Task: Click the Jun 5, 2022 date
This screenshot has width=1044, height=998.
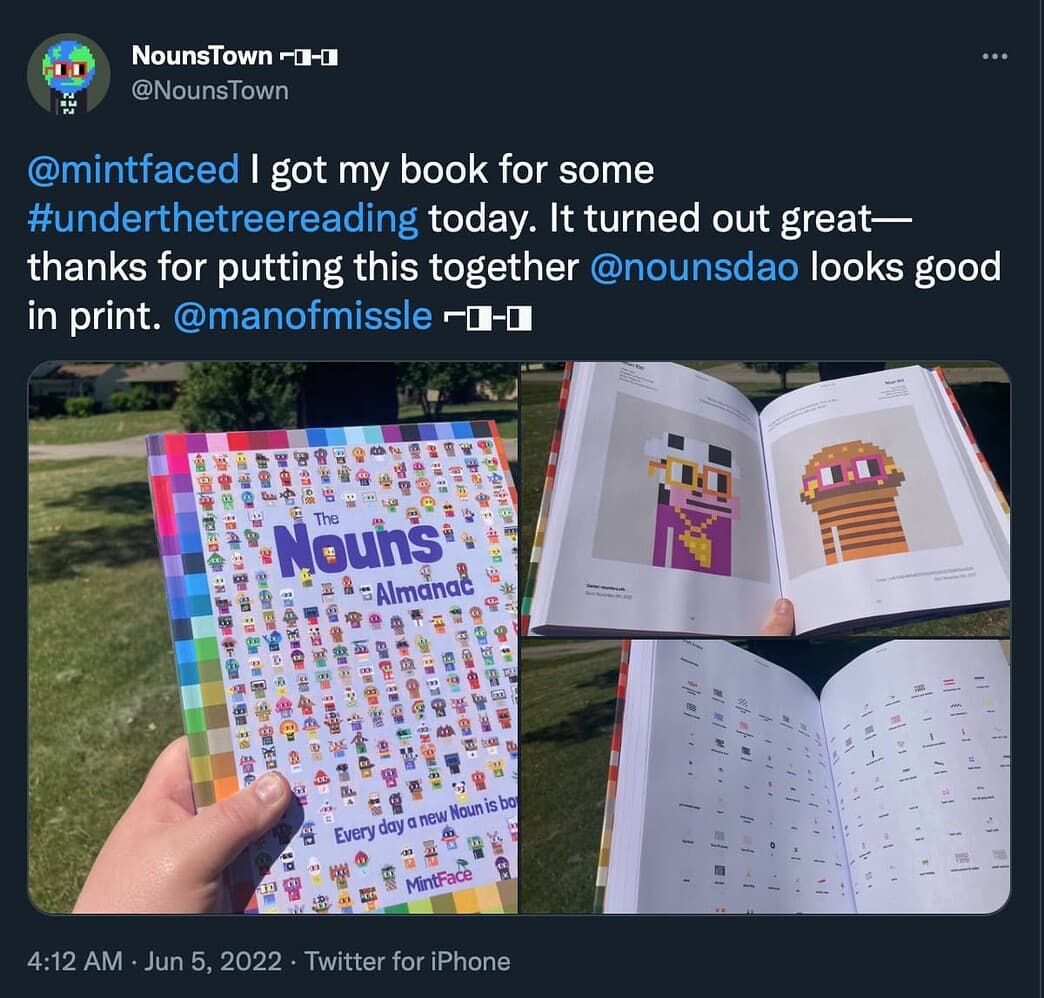Action: [212, 961]
